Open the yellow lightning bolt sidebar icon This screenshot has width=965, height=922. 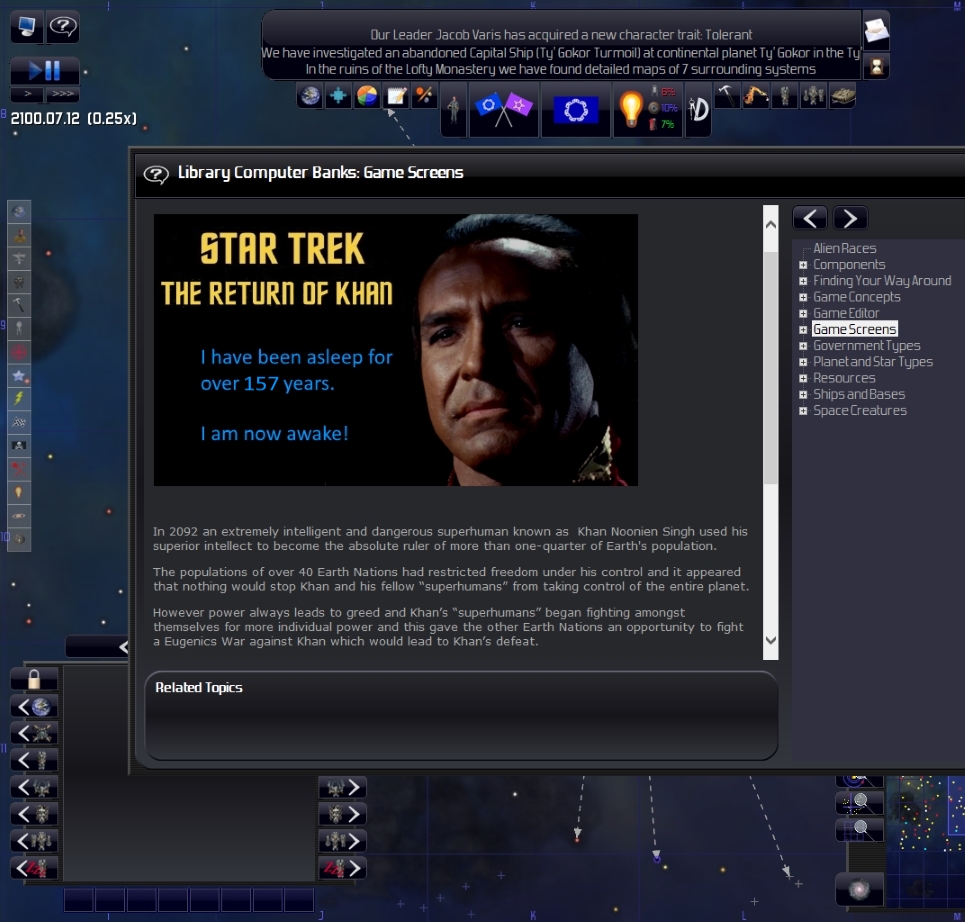(19, 399)
